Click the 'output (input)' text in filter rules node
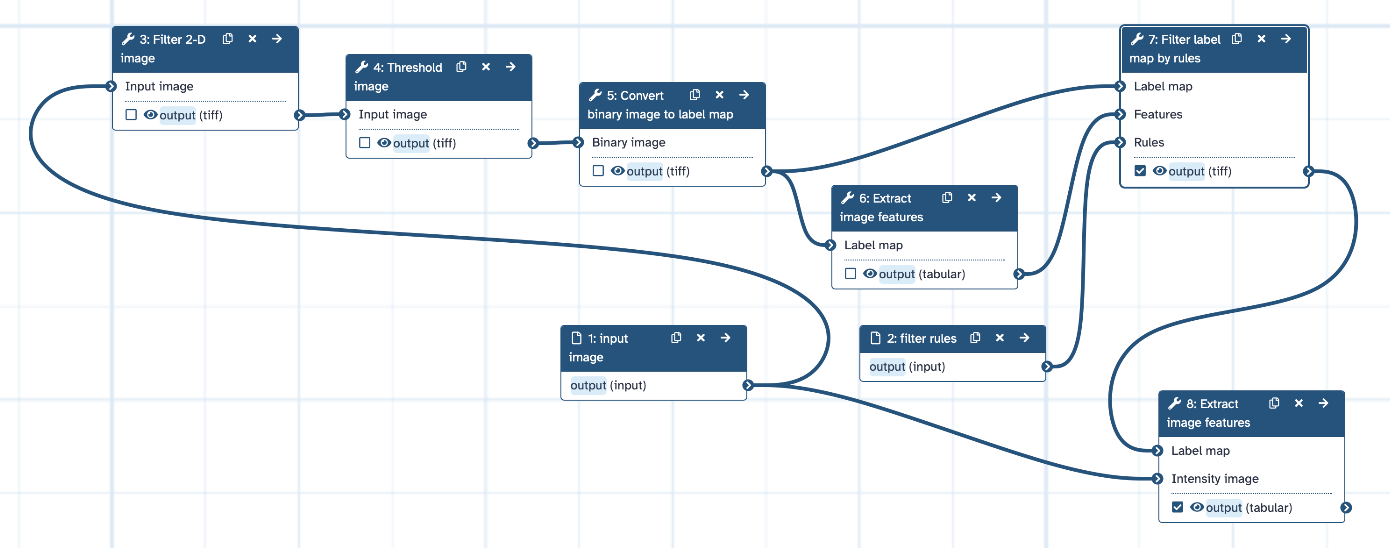The image size is (1390, 548). tap(907, 366)
